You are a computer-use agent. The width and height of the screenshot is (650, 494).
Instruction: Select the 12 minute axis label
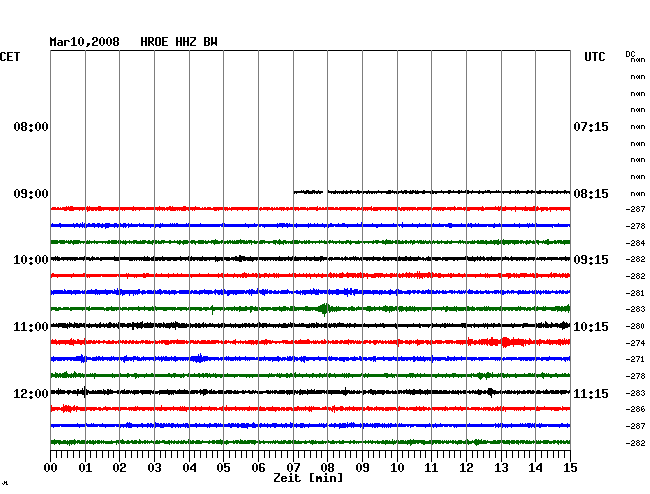[x=466, y=467]
